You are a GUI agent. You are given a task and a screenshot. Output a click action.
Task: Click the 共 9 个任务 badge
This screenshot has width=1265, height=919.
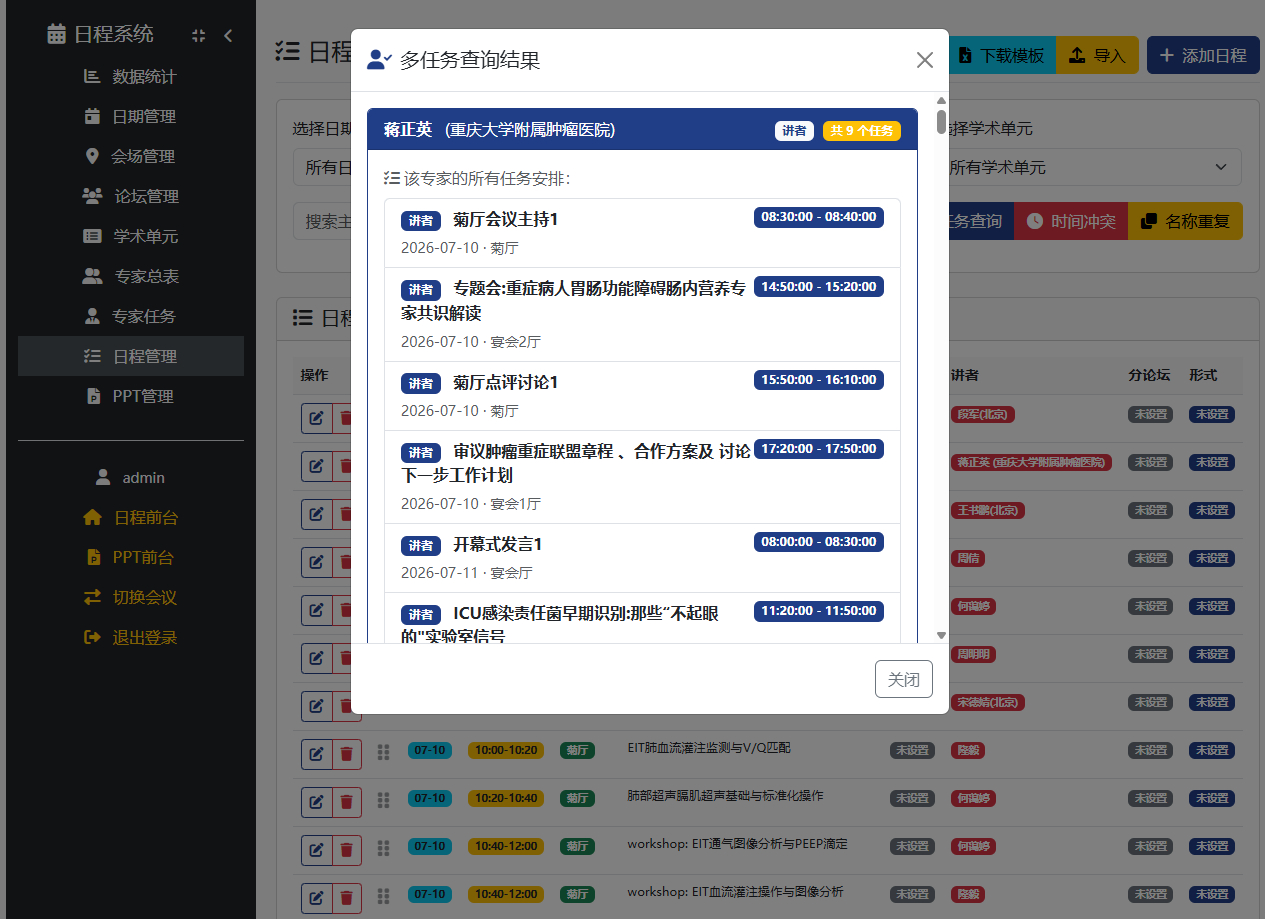862,131
